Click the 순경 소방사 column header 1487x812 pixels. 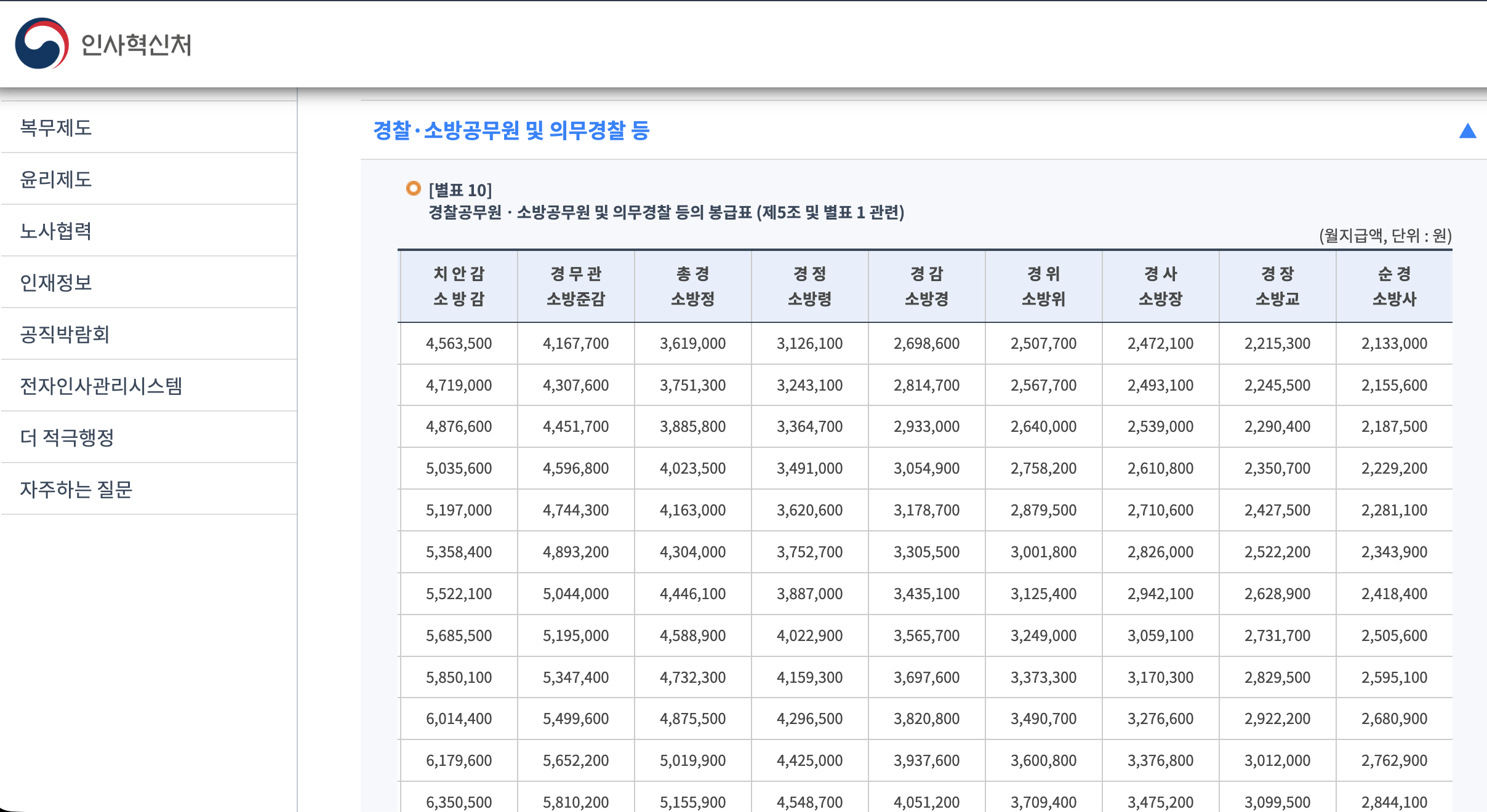1394,286
